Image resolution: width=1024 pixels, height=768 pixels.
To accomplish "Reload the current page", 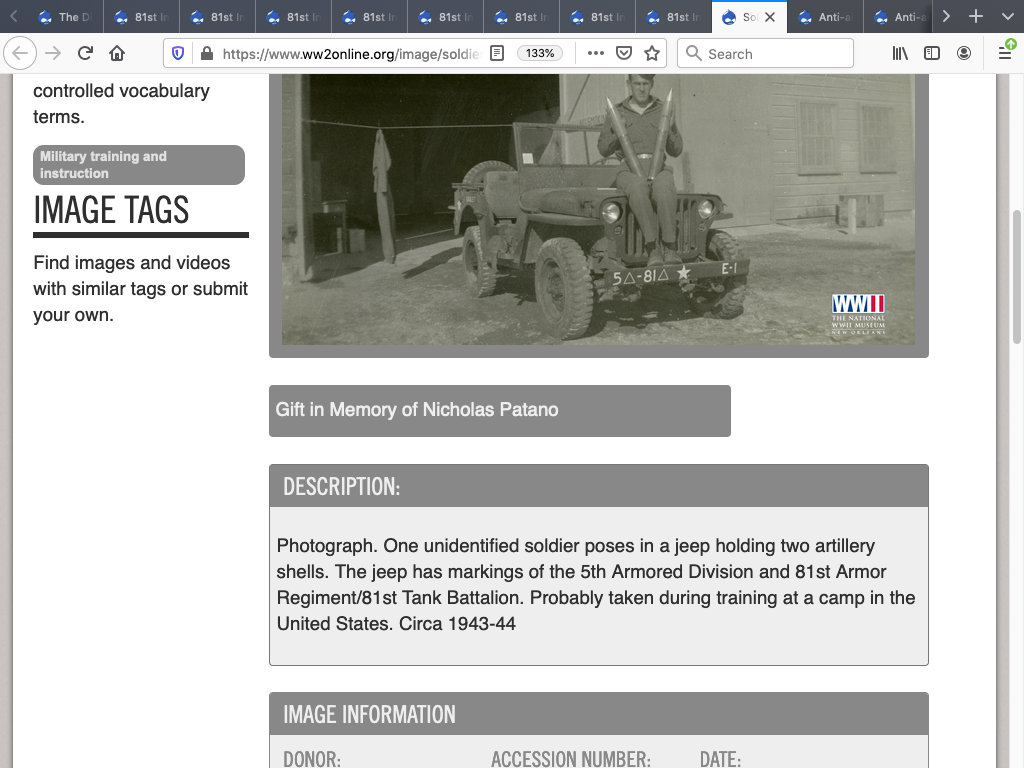I will 86,53.
